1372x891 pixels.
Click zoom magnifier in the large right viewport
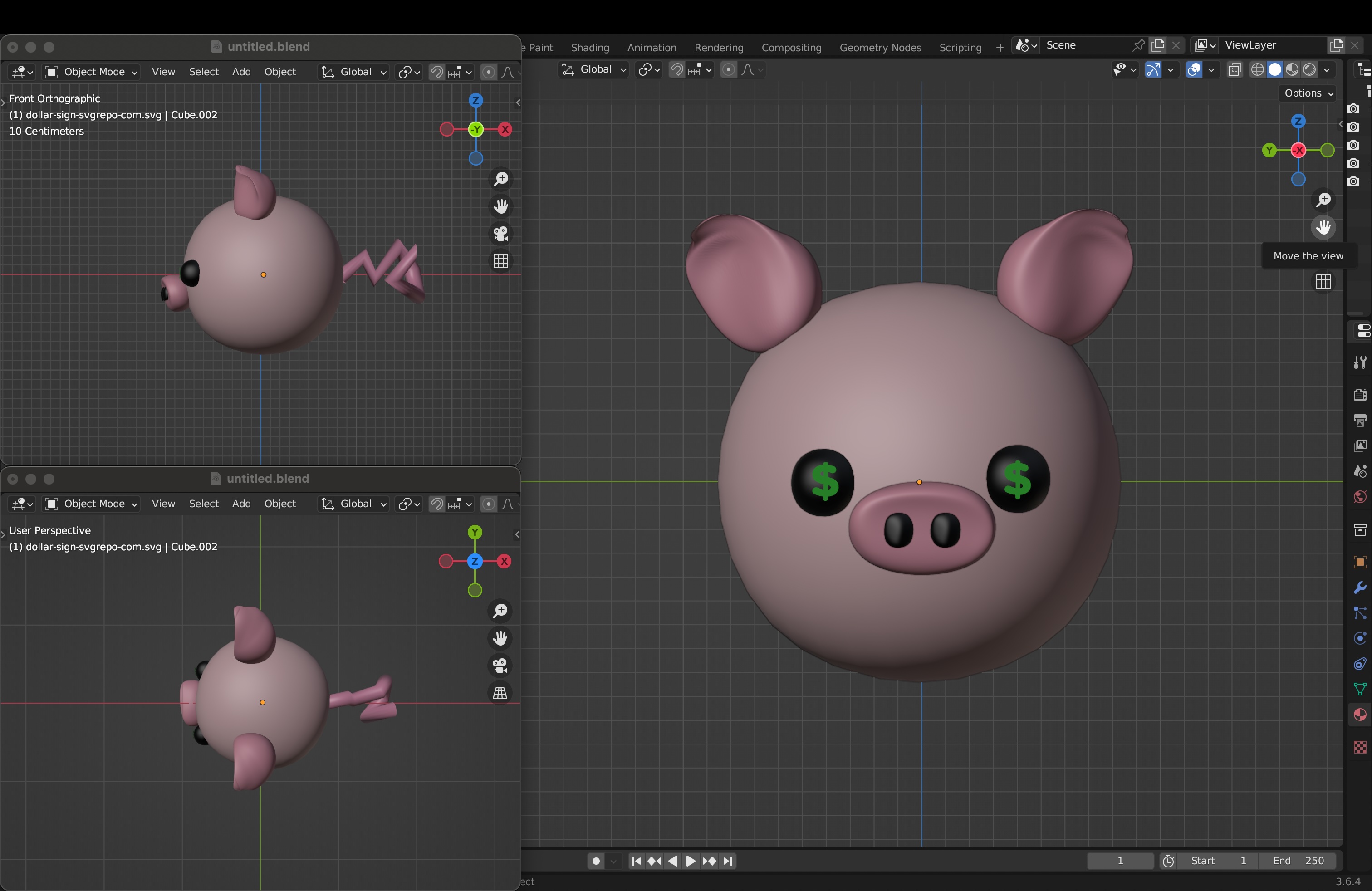coord(1323,200)
